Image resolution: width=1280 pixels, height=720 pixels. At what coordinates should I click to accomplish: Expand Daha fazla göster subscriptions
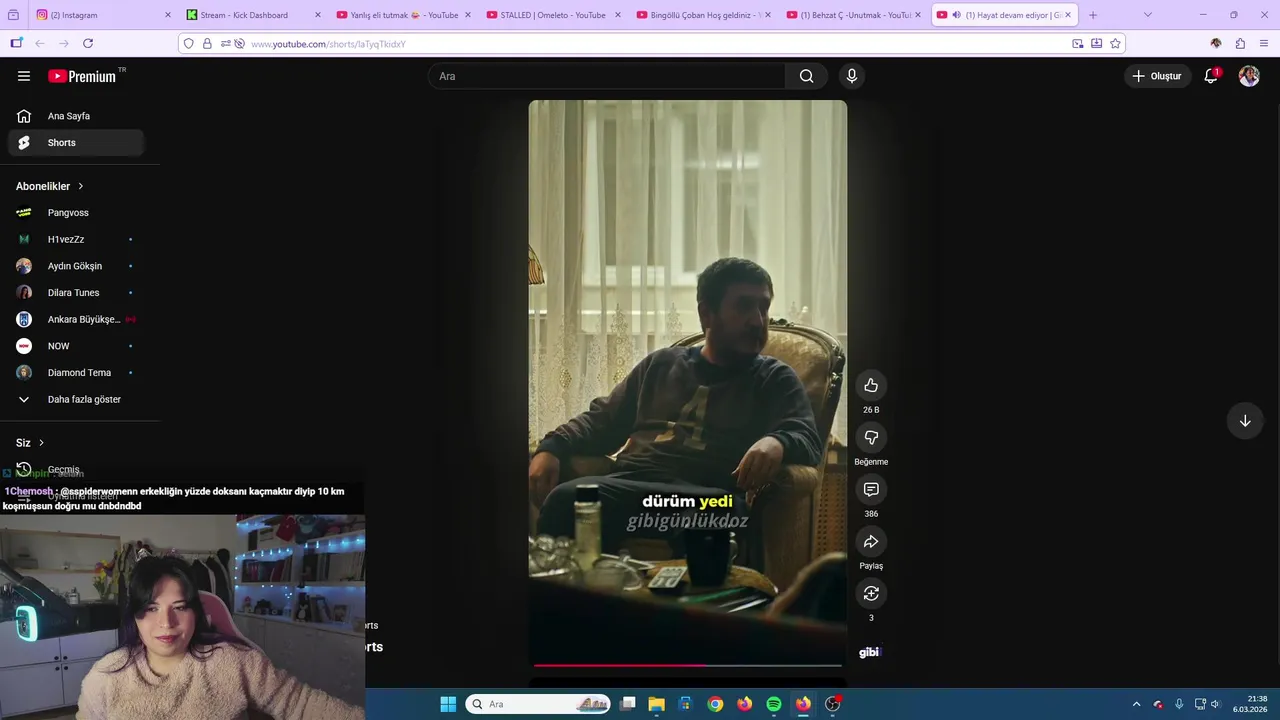point(76,400)
